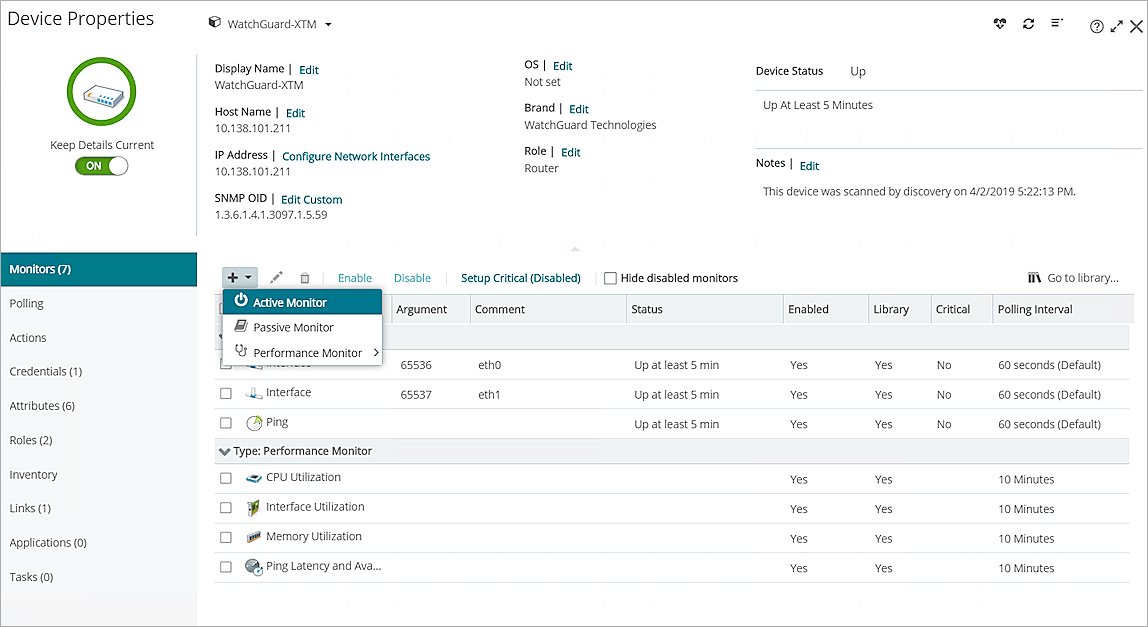Click the Memory Utilization monitor icon
Viewport: 1148px width, 627px height.
[x=254, y=538]
